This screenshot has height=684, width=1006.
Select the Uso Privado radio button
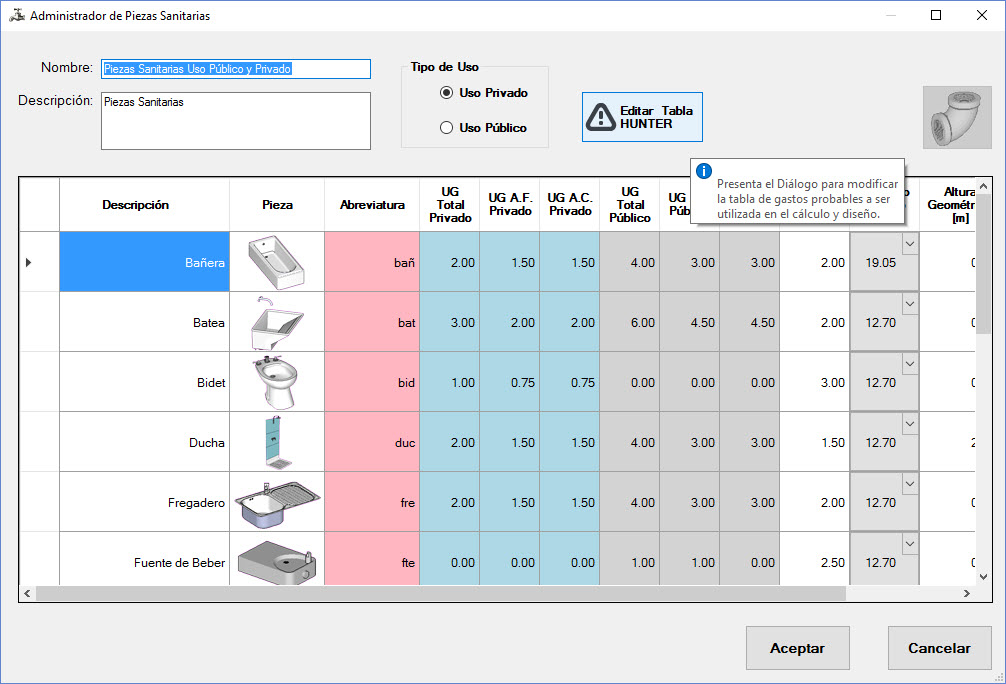[x=446, y=93]
